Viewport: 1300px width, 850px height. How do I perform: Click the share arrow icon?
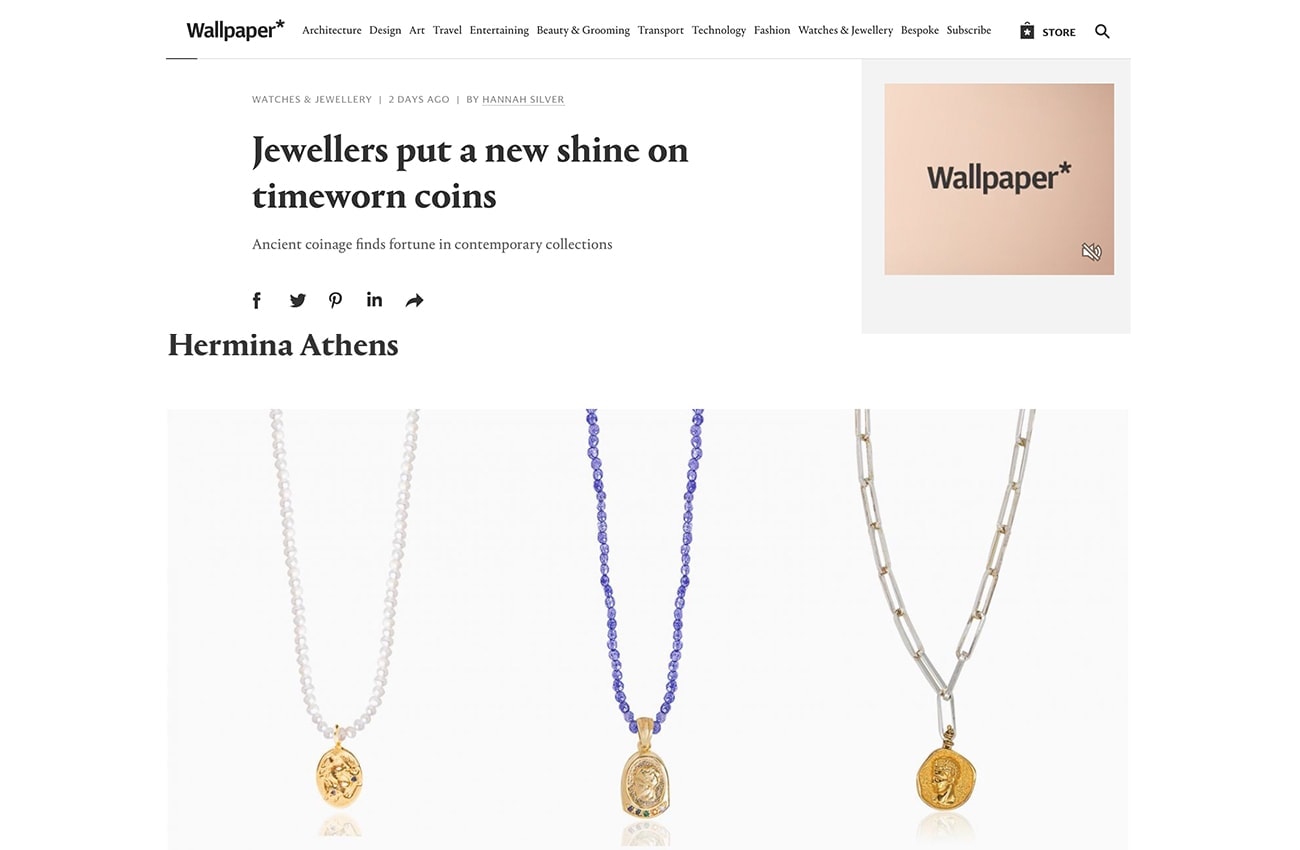414,300
